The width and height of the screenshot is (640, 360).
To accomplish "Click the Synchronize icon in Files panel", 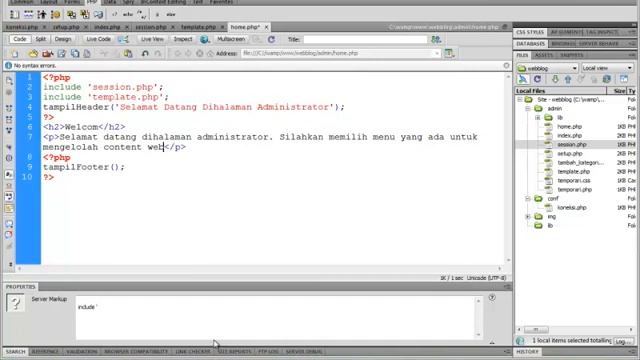I will (607, 79).
